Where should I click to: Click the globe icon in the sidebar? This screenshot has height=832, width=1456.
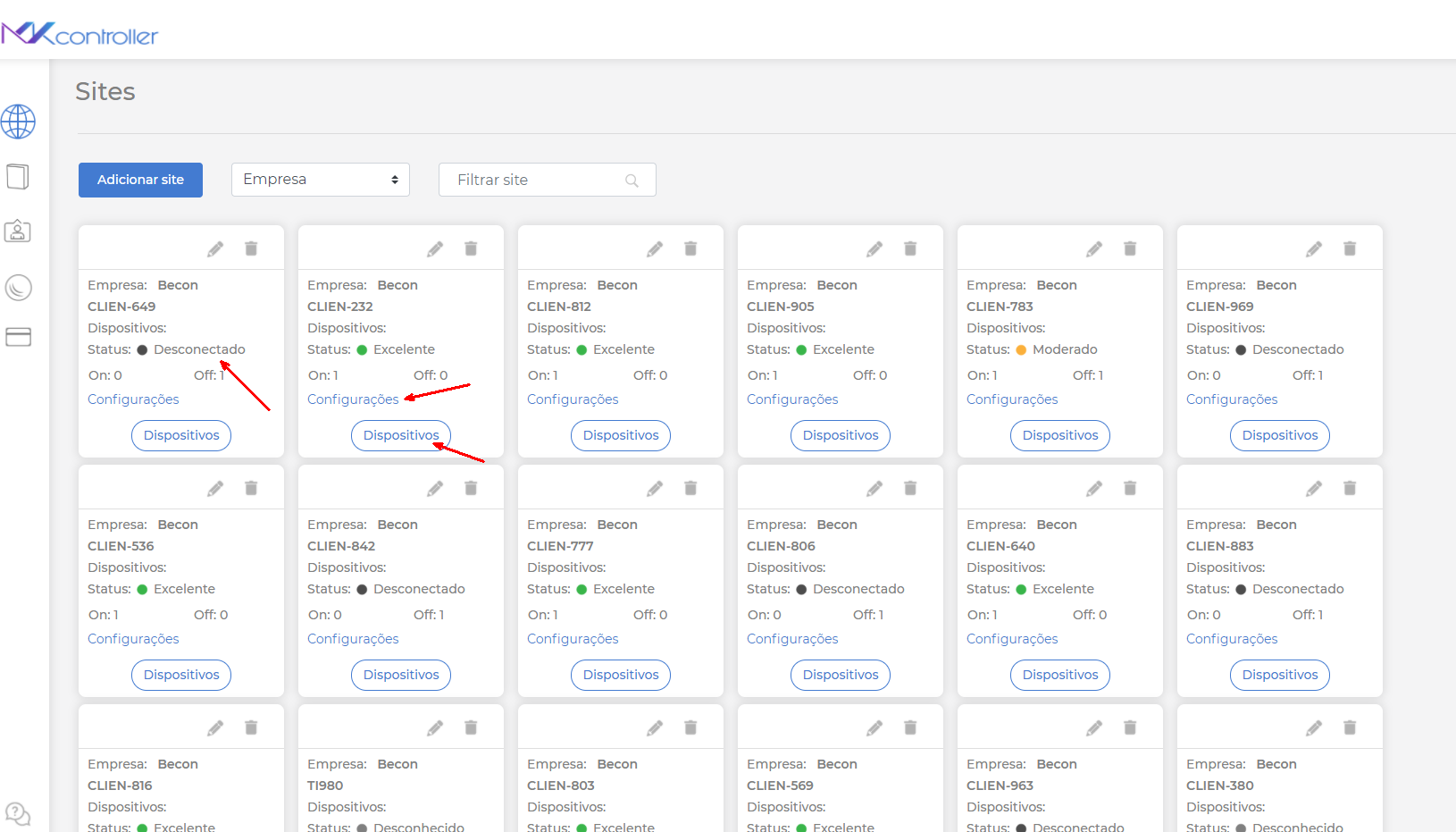(x=19, y=122)
